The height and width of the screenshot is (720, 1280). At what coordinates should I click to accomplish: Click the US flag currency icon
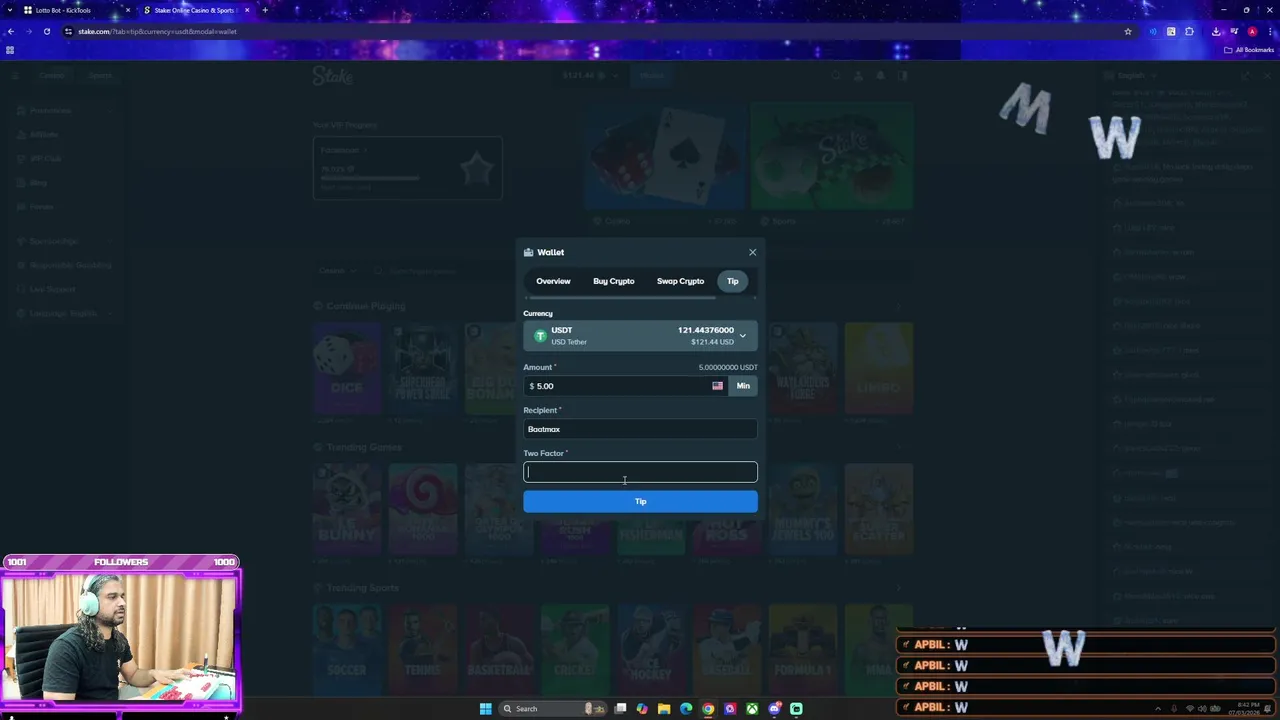pyautogui.click(x=717, y=386)
